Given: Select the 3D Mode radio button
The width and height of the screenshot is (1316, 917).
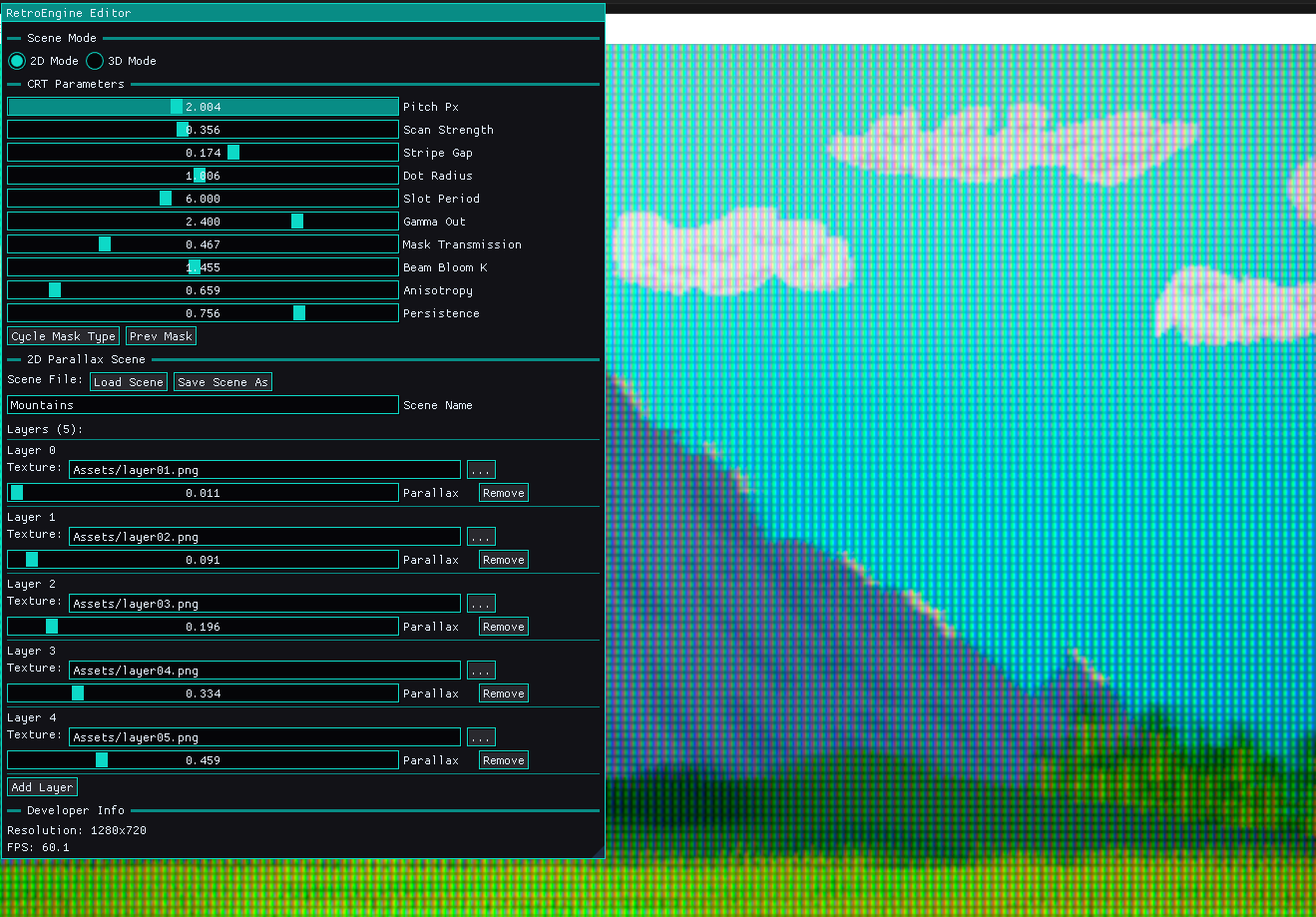Looking at the screenshot, I should point(94,60).
